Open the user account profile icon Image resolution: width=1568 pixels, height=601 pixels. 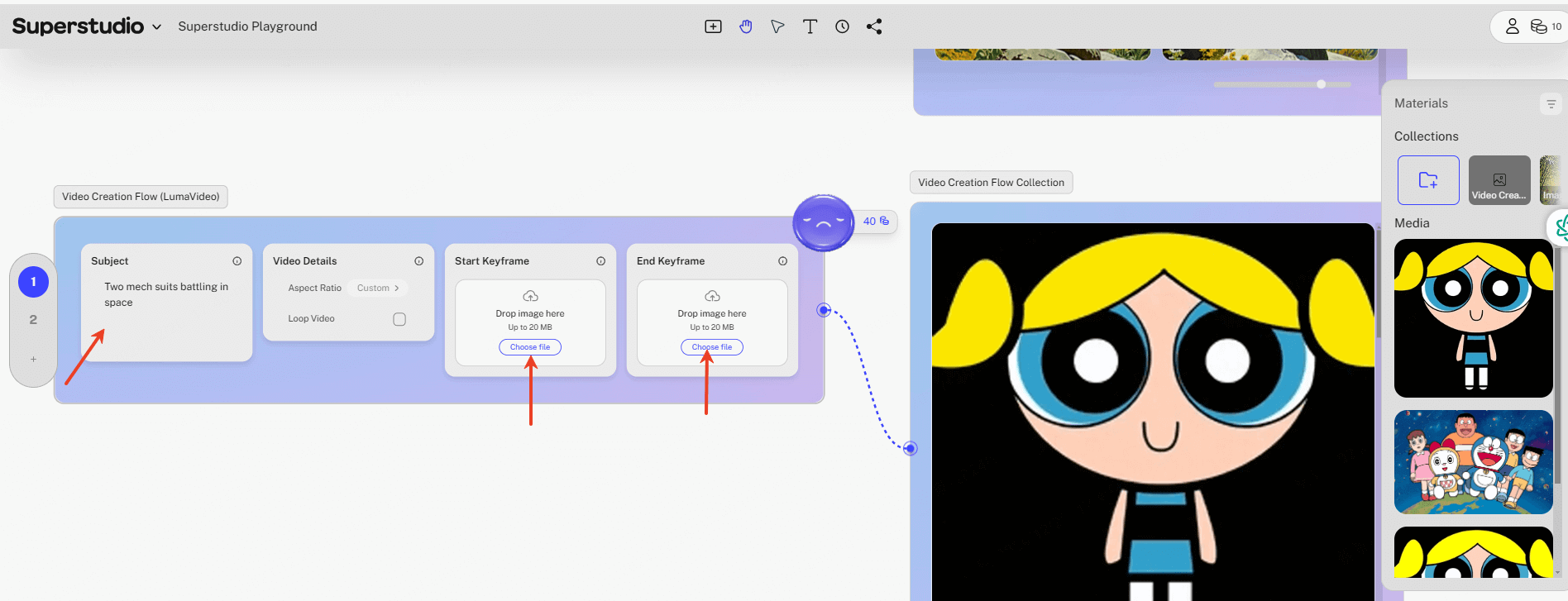pos(1512,26)
